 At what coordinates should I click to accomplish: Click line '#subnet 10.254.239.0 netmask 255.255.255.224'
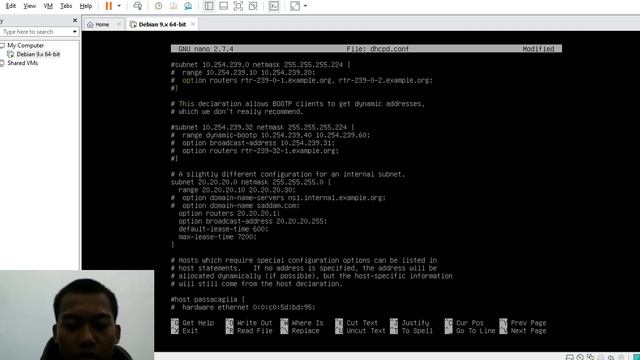click(260, 64)
